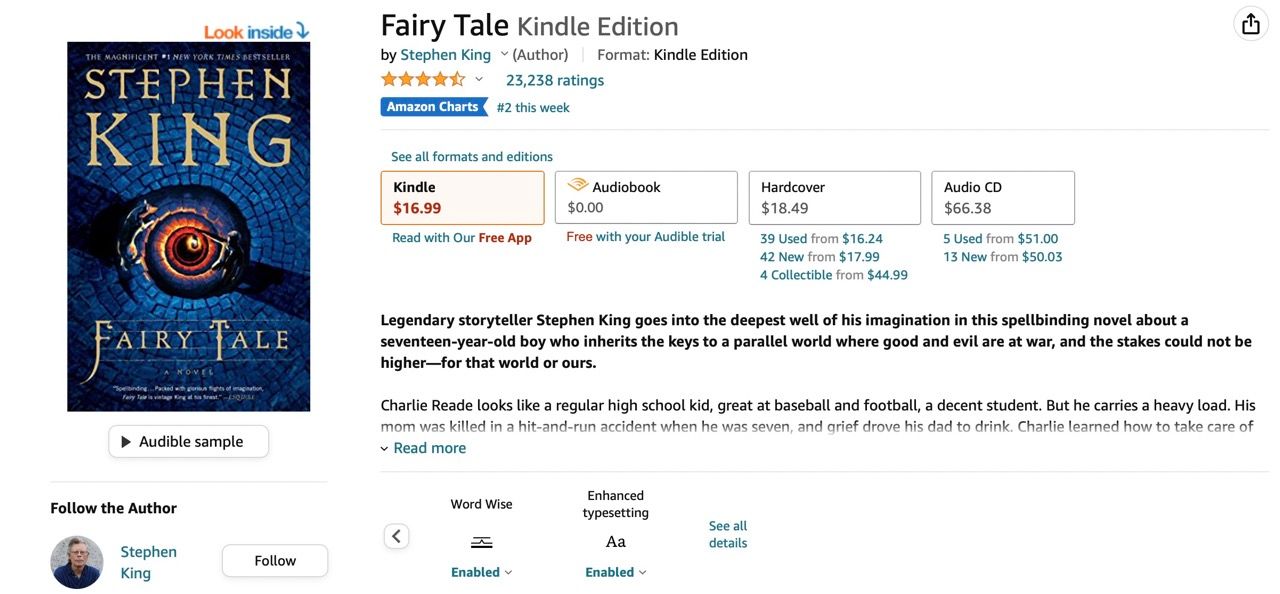Follow the author Stephen King
Screen dimensions: 1280x594
[x=275, y=561]
